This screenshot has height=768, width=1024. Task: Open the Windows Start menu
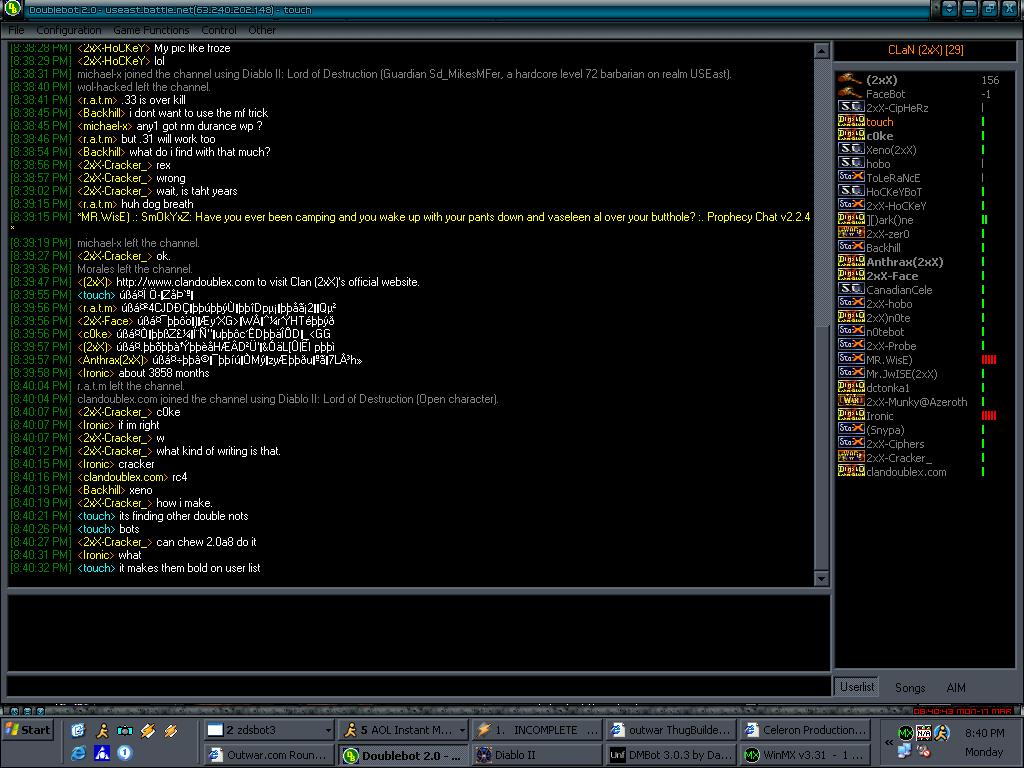[x=28, y=730]
